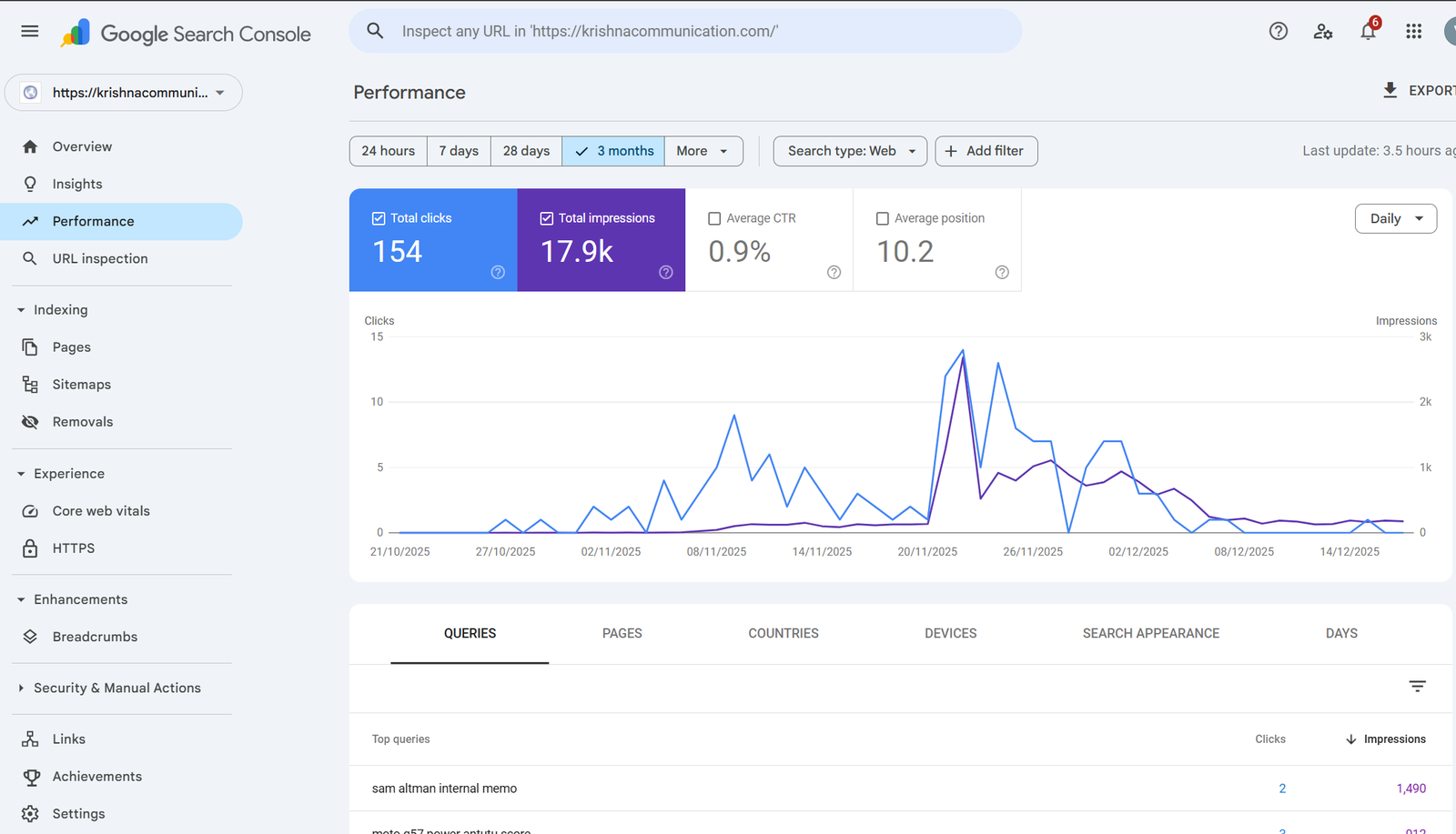Viewport: 1456px width, 834px height.
Task: Collapse the Indexing sidebar section
Action: coord(21,310)
